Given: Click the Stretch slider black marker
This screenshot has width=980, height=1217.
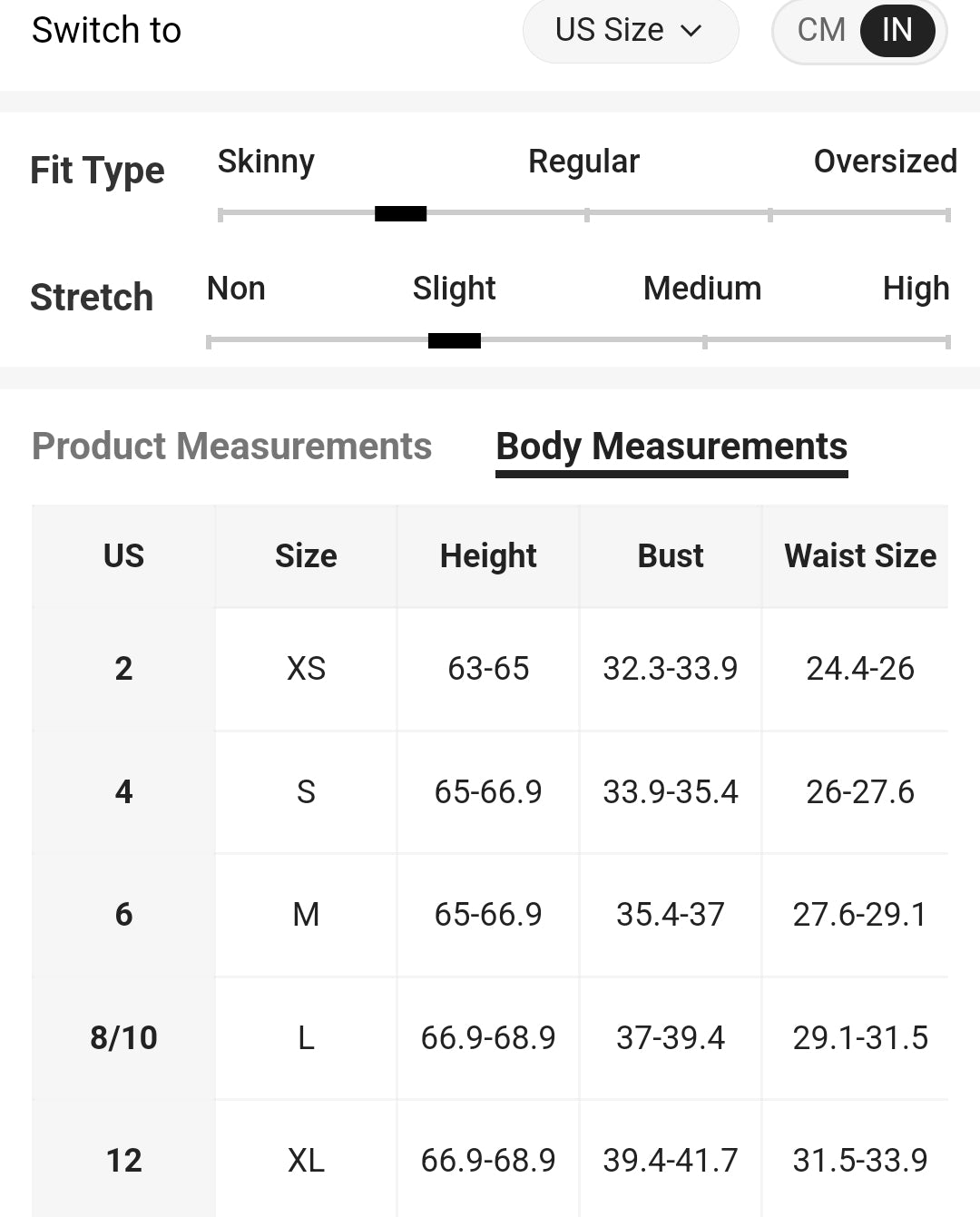Looking at the screenshot, I should coord(455,340).
